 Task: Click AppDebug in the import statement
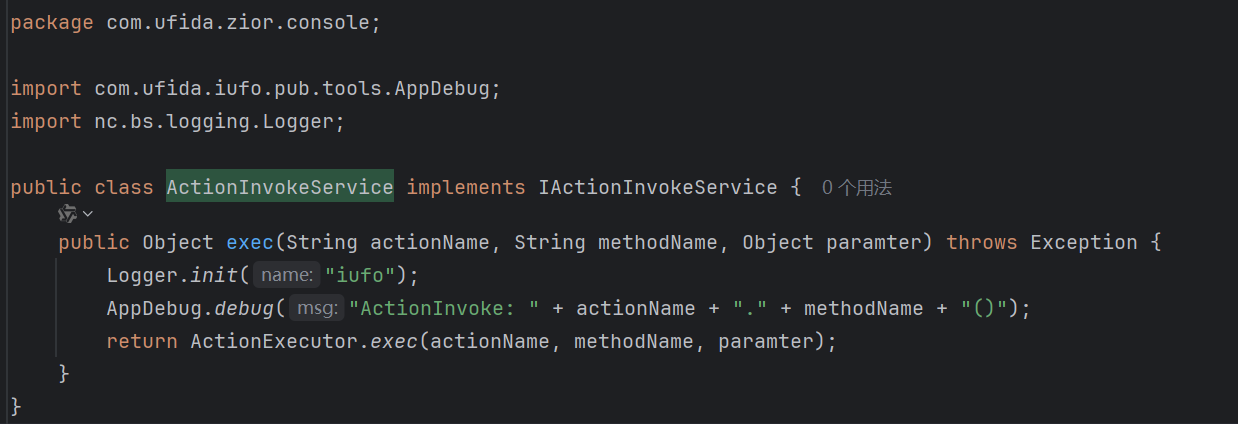[442, 88]
